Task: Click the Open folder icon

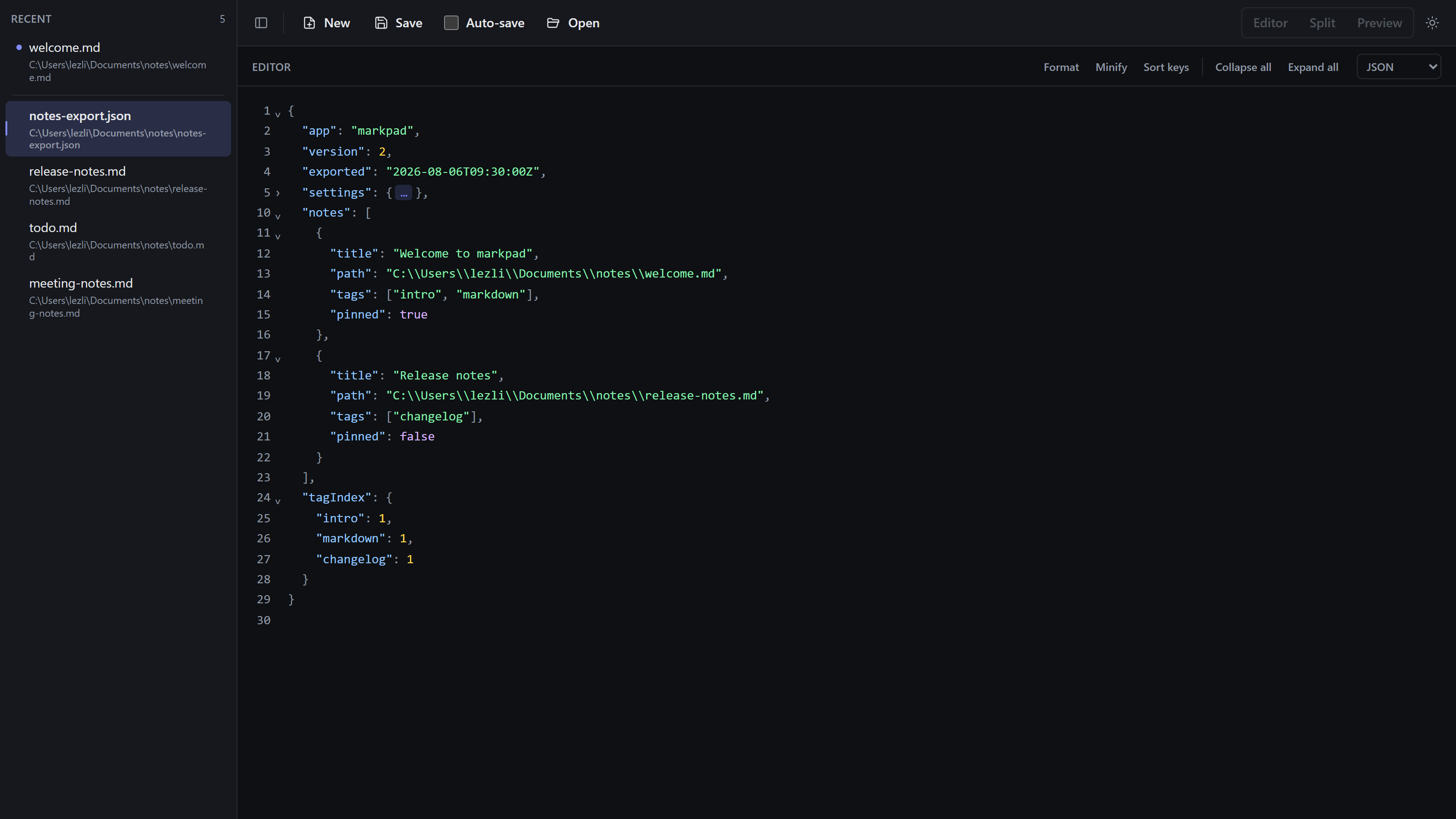Action: (553, 23)
